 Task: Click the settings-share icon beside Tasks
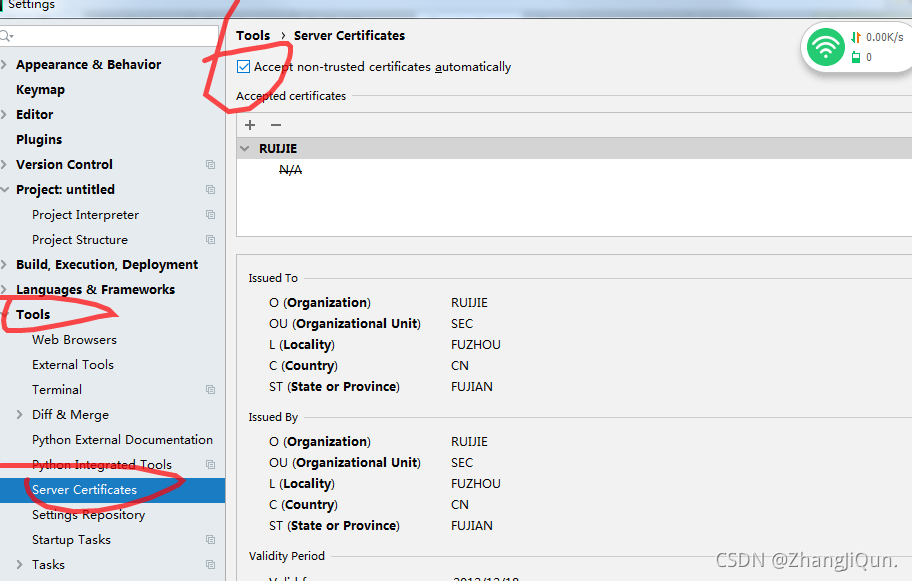(x=209, y=564)
